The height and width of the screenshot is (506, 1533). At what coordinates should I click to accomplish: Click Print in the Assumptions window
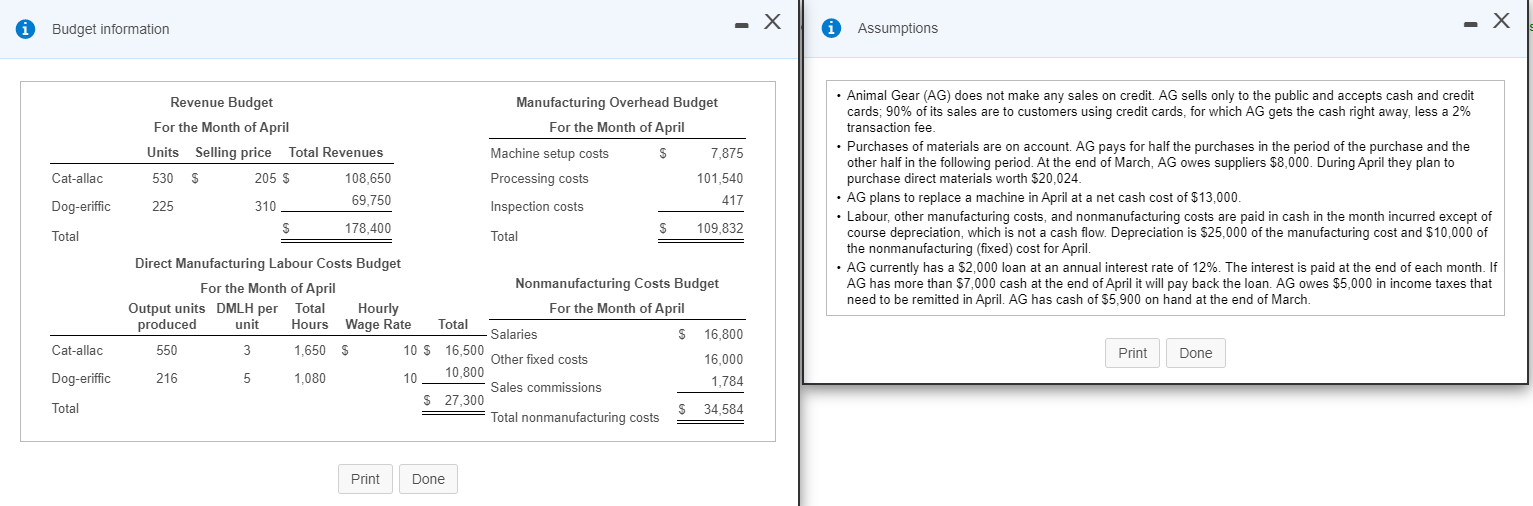[1133, 353]
